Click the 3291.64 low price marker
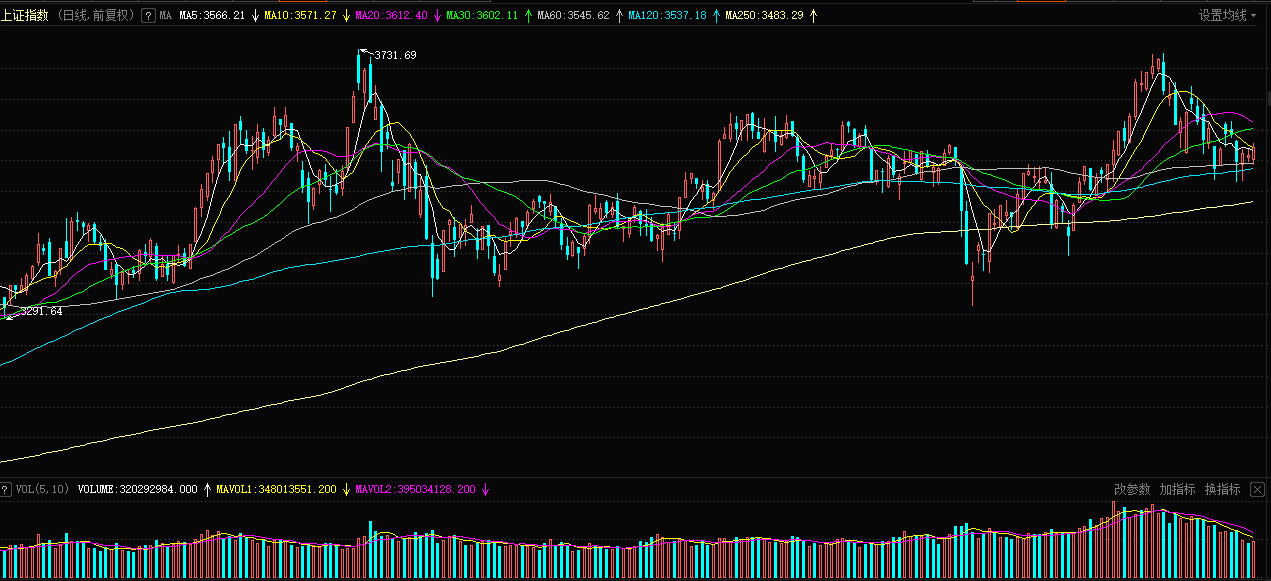The height and width of the screenshot is (581, 1271). click(41, 312)
